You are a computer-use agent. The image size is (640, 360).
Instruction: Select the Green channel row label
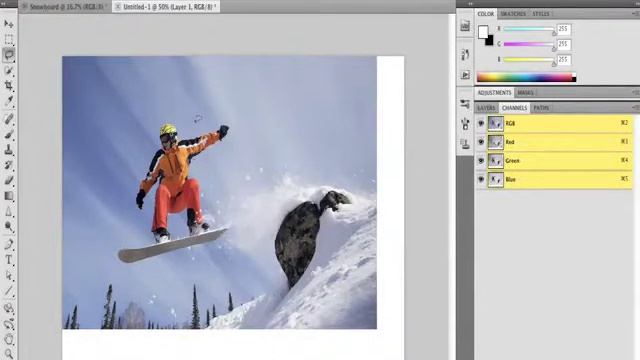pos(513,161)
